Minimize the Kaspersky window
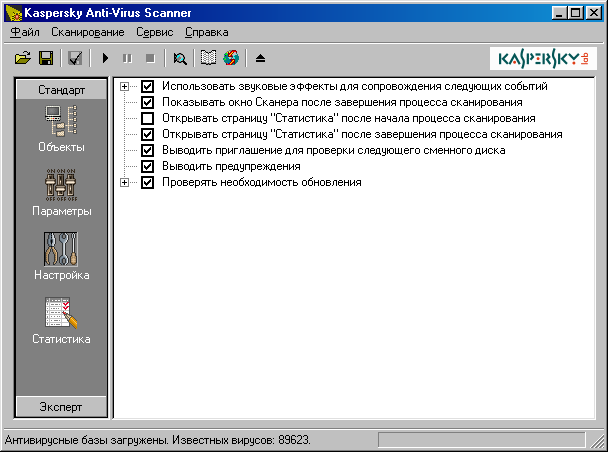 click(559, 13)
